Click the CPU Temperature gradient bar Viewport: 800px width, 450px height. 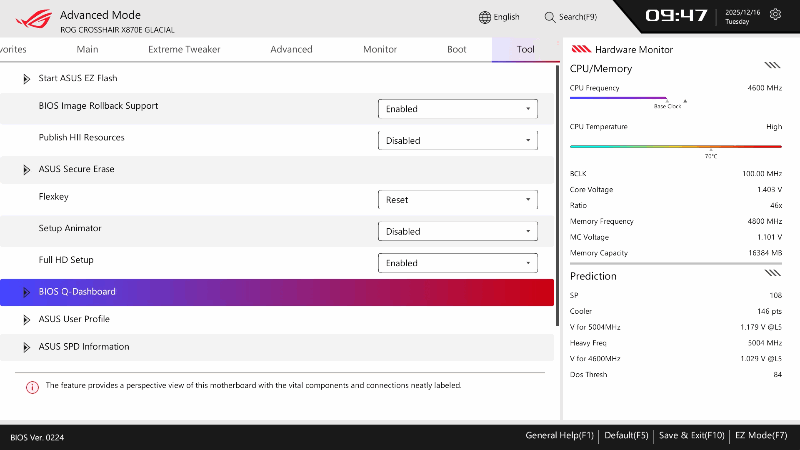pos(676,146)
